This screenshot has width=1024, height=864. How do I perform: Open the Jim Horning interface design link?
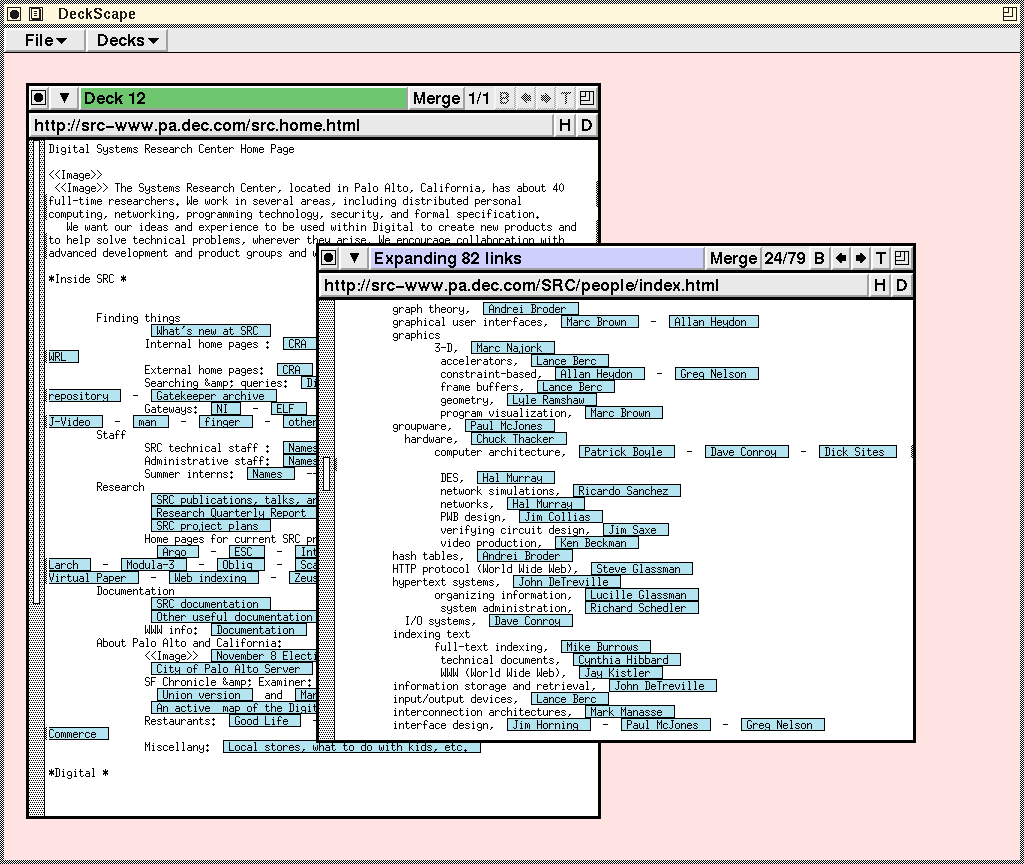549,725
